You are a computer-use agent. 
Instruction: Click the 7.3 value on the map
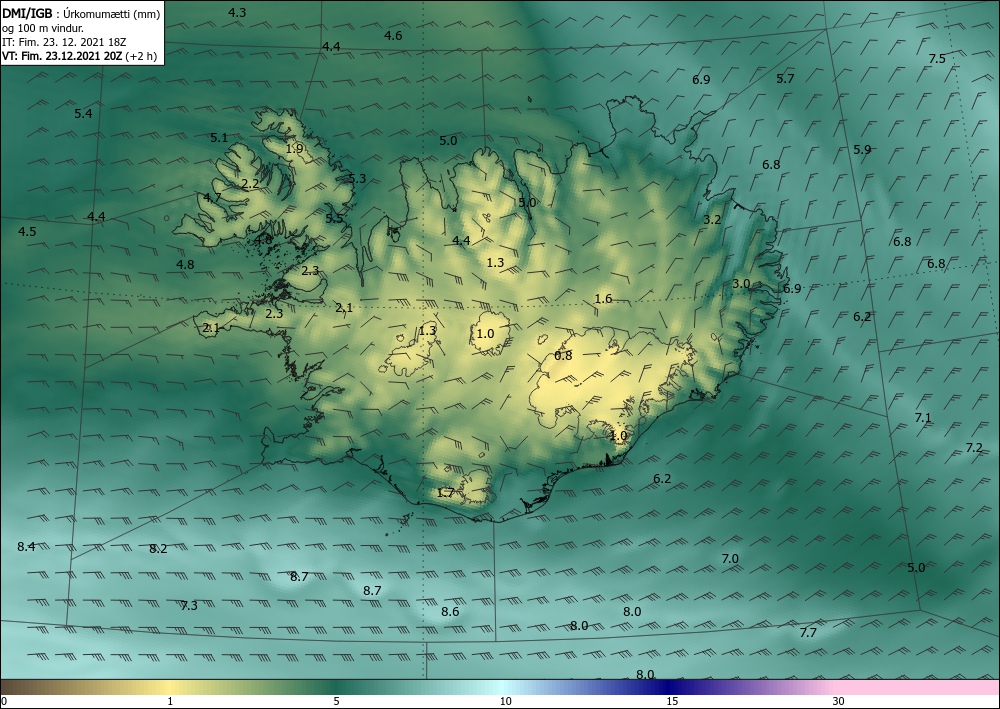pos(189,606)
